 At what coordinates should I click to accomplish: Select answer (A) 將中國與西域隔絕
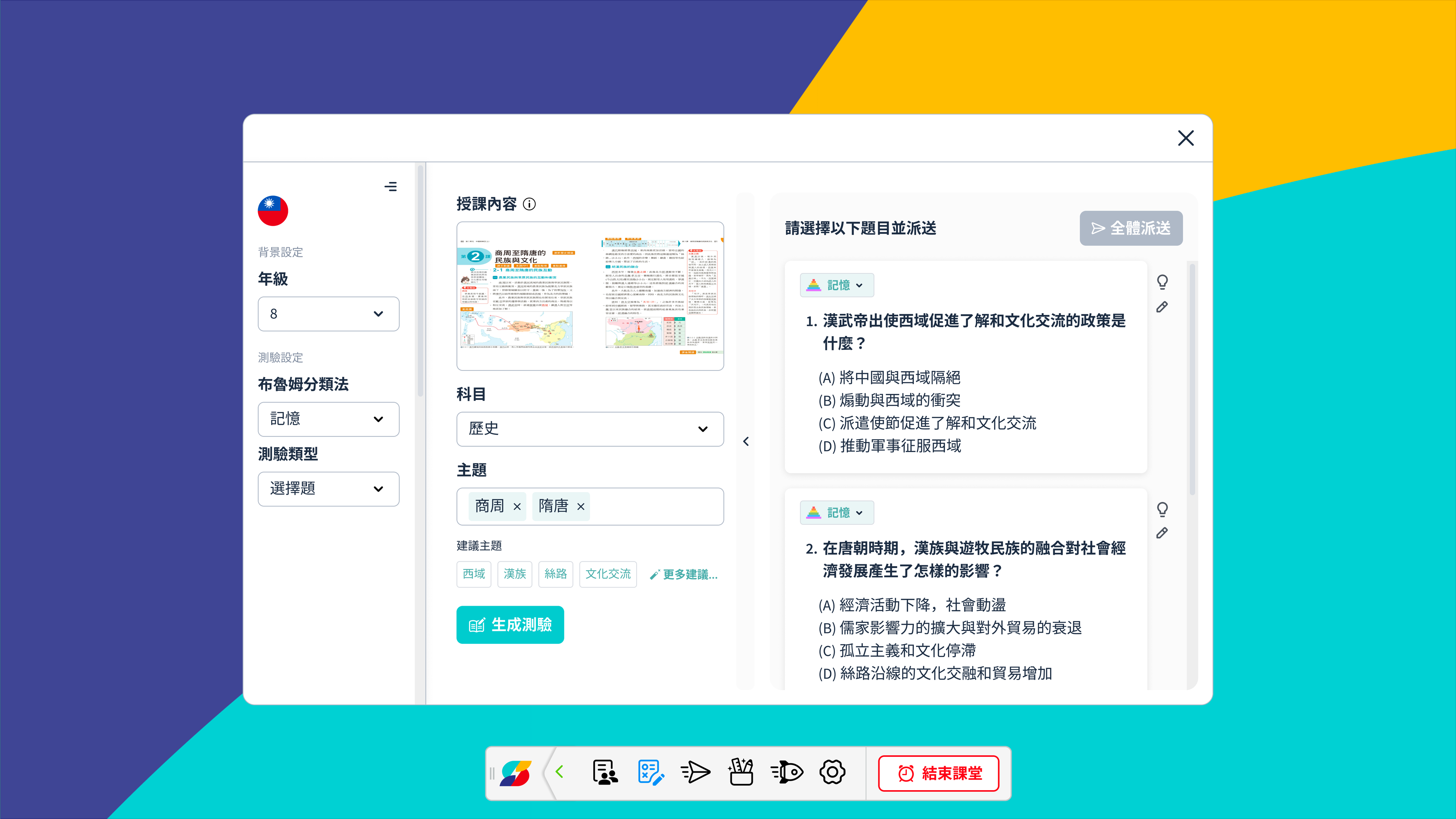[889, 378]
